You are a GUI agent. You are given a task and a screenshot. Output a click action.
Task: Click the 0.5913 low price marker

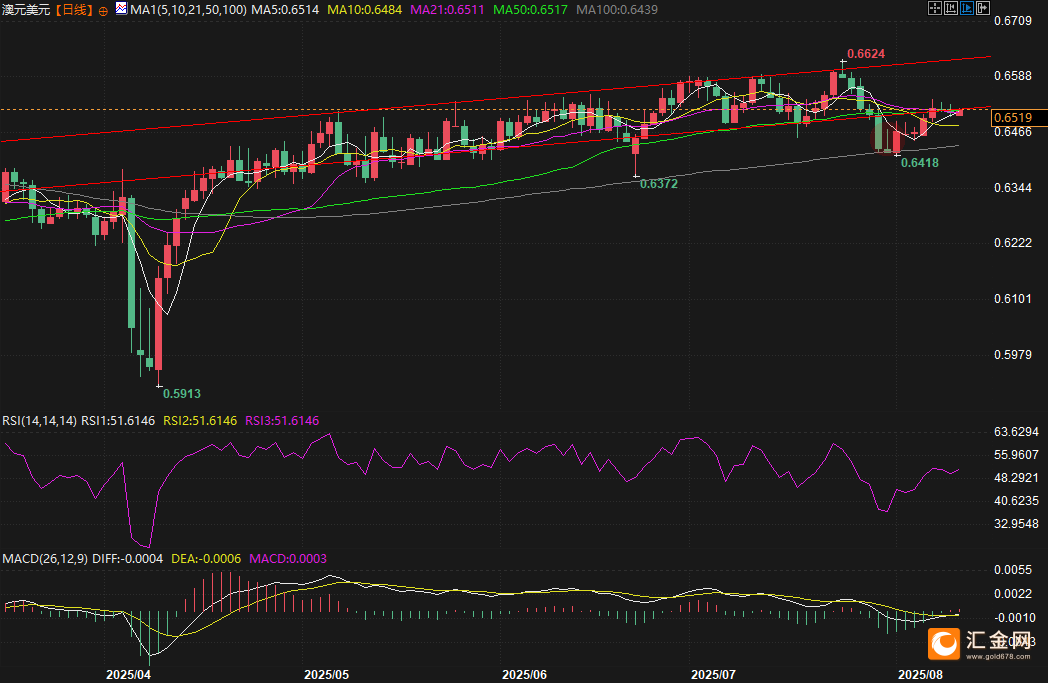[x=179, y=394]
